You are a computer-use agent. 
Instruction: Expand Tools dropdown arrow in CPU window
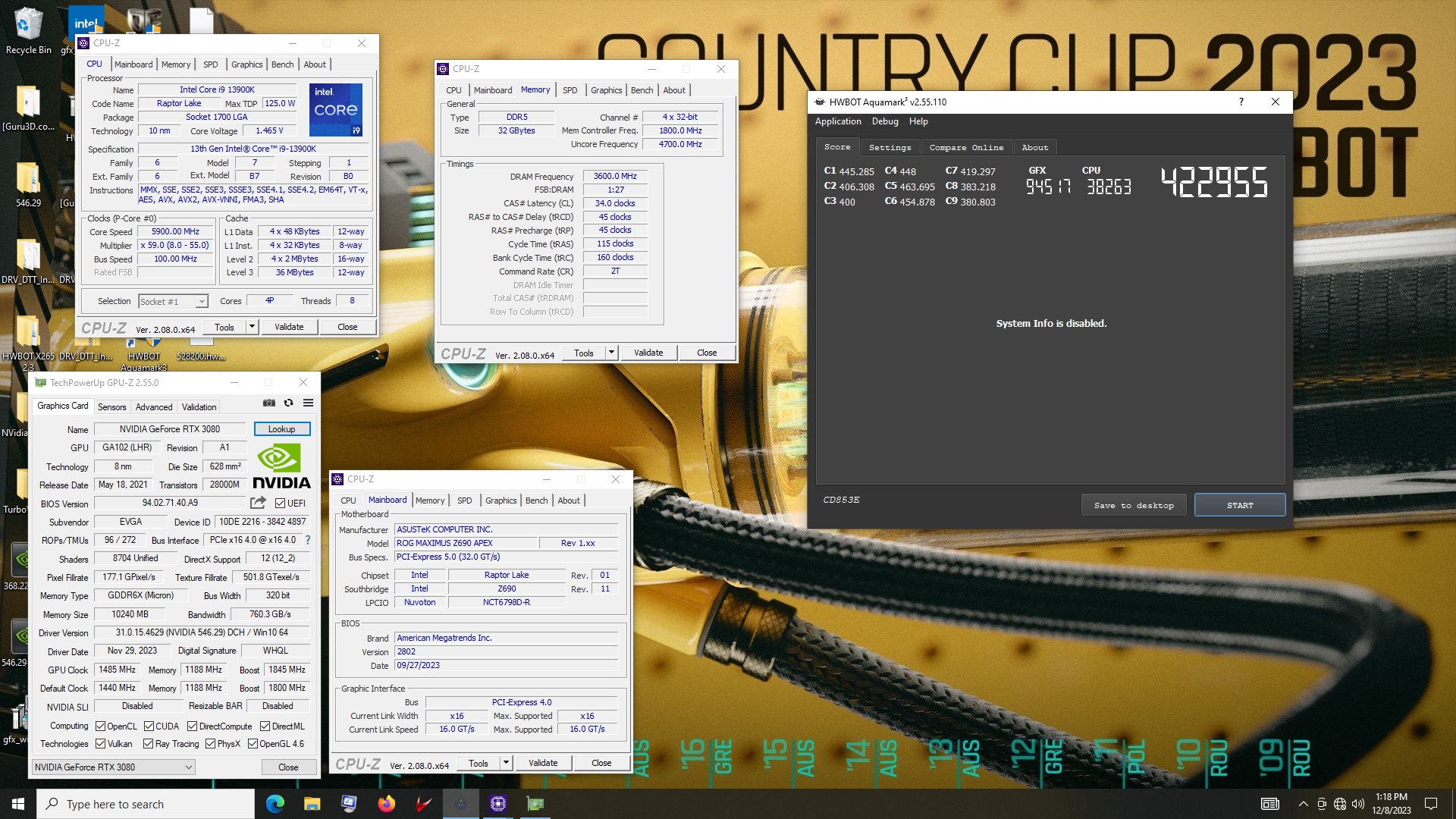[252, 327]
